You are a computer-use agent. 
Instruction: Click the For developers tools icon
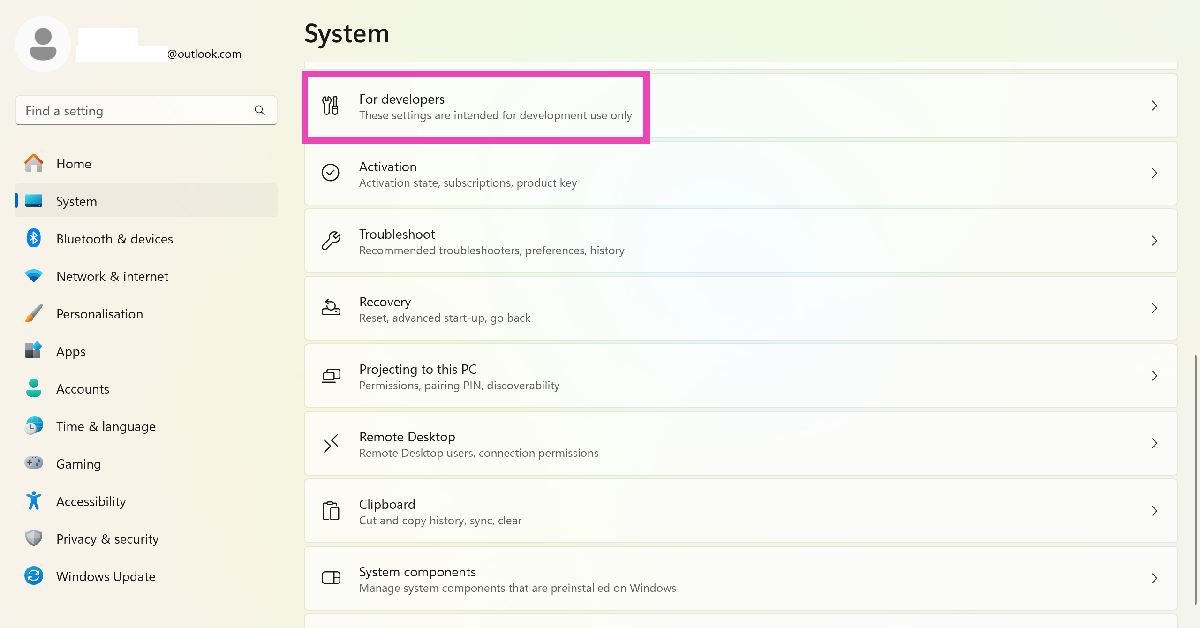[x=331, y=106]
